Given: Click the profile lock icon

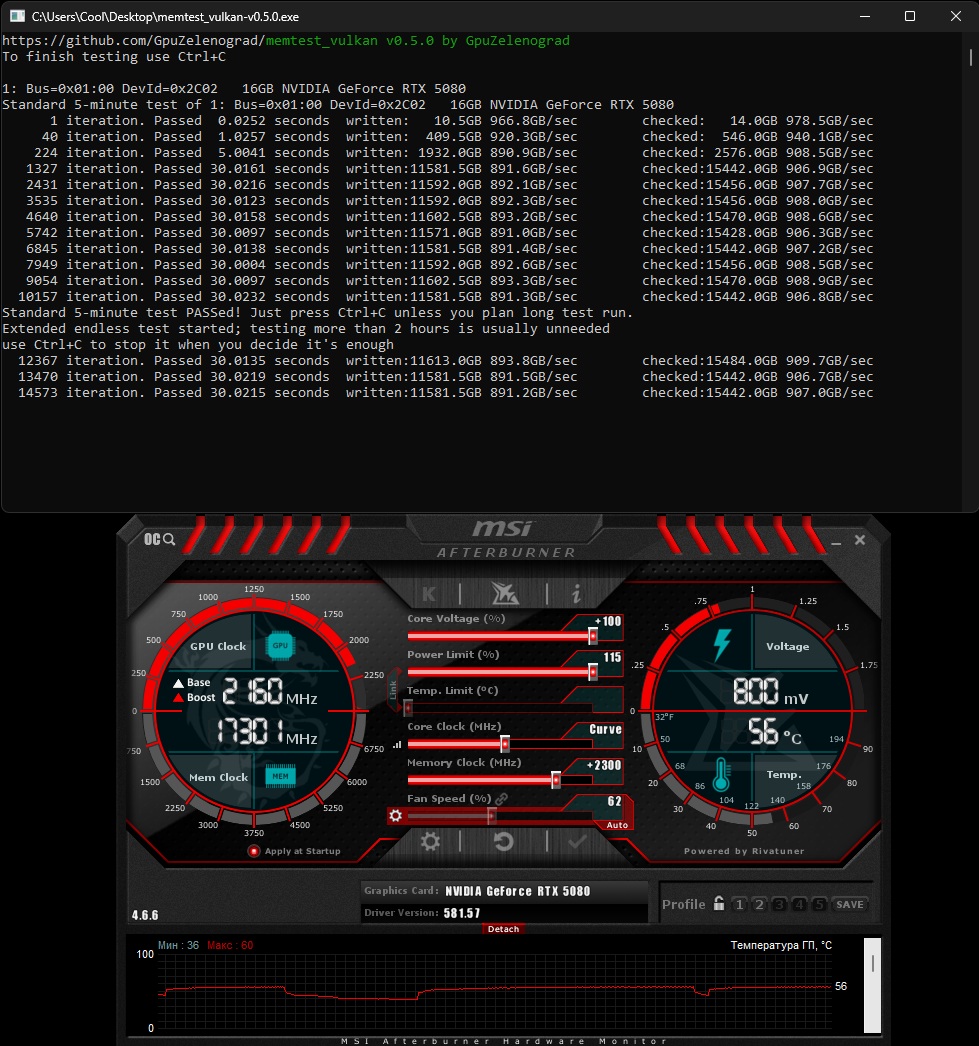Looking at the screenshot, I should point(718,904).
